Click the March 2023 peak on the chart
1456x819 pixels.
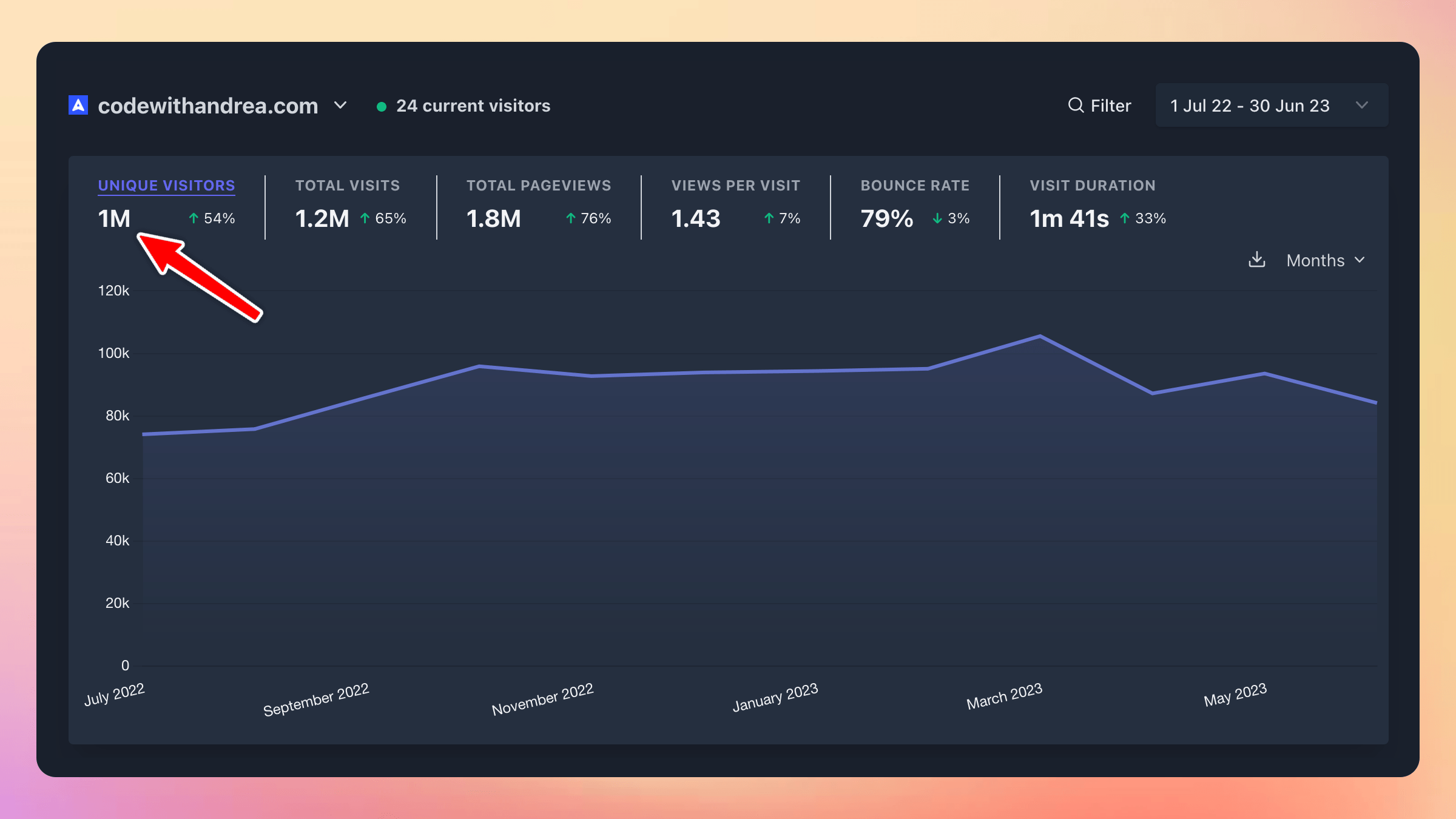(x=1039, y=335)
